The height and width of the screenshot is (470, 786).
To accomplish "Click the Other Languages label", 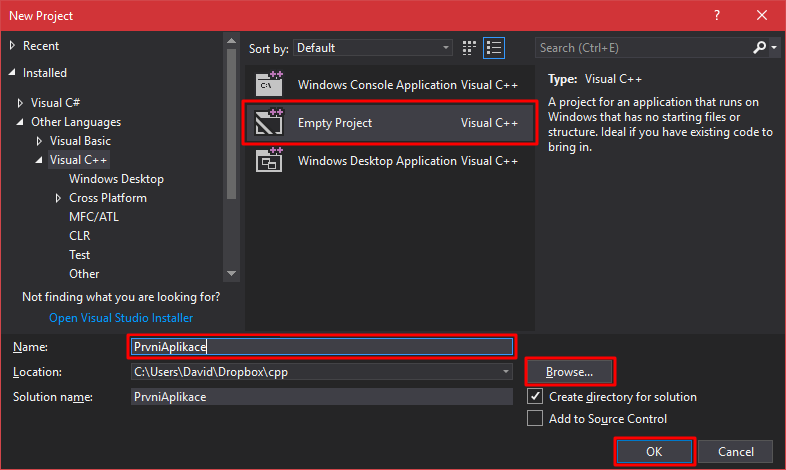I will coord(76,122).
